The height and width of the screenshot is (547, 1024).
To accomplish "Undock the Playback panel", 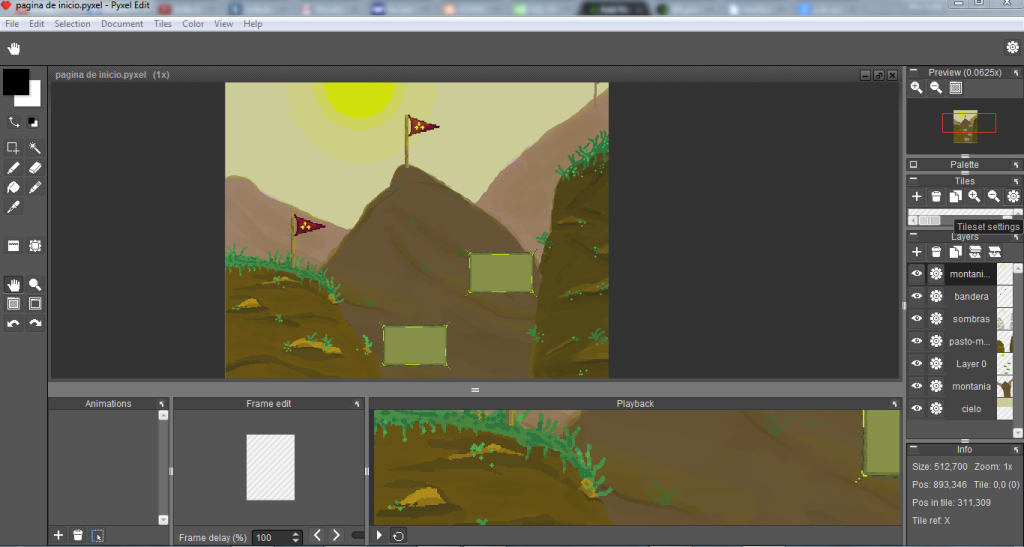I will (895, 404).
